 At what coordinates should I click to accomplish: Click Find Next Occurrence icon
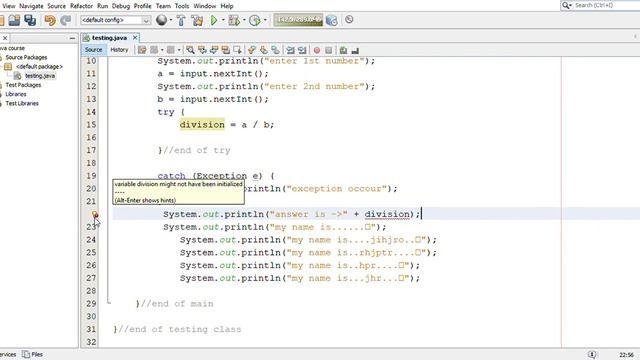point(214,50)
